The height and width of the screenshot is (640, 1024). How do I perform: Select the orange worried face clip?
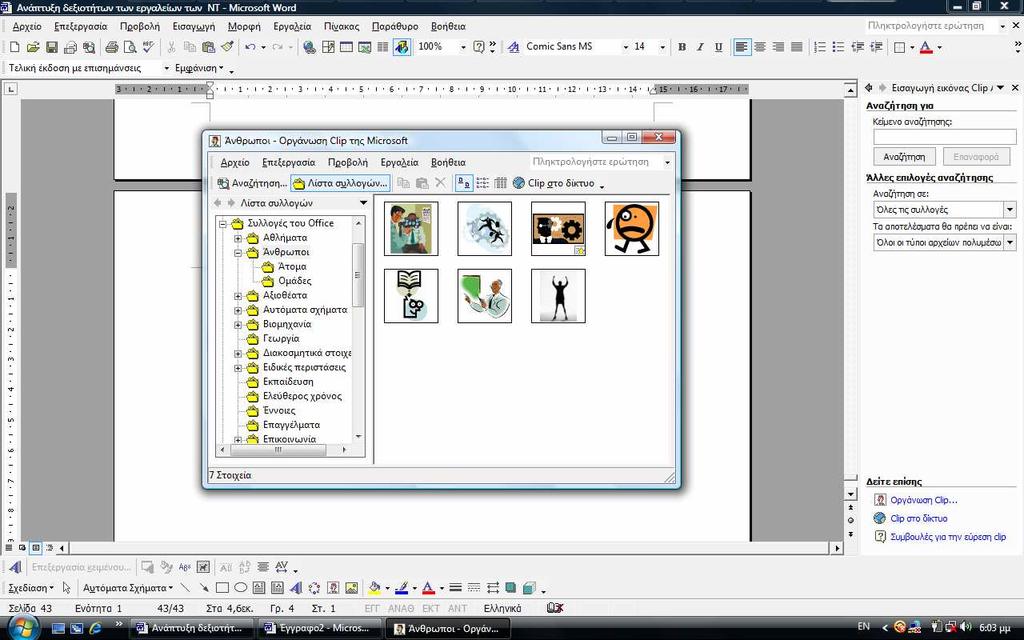tap(632, 229)
